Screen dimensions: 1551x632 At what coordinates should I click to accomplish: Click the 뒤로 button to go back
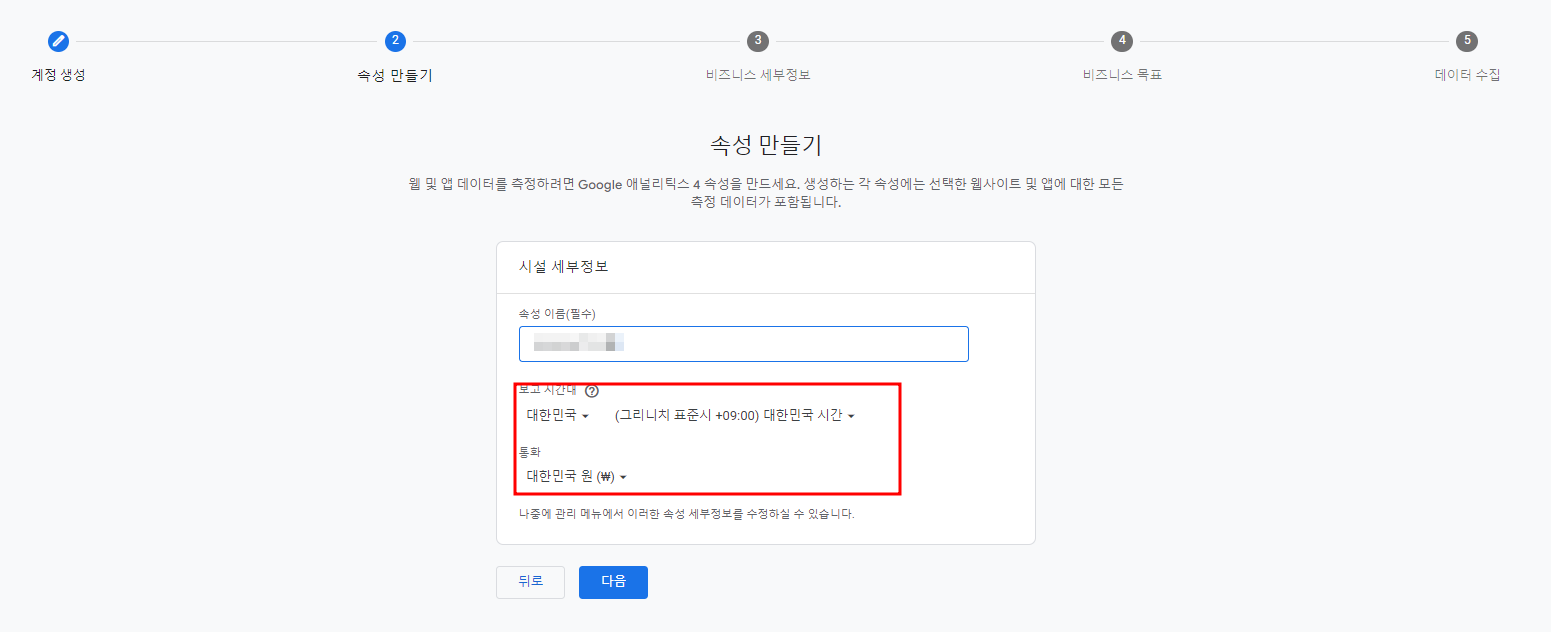click(530, 582)
